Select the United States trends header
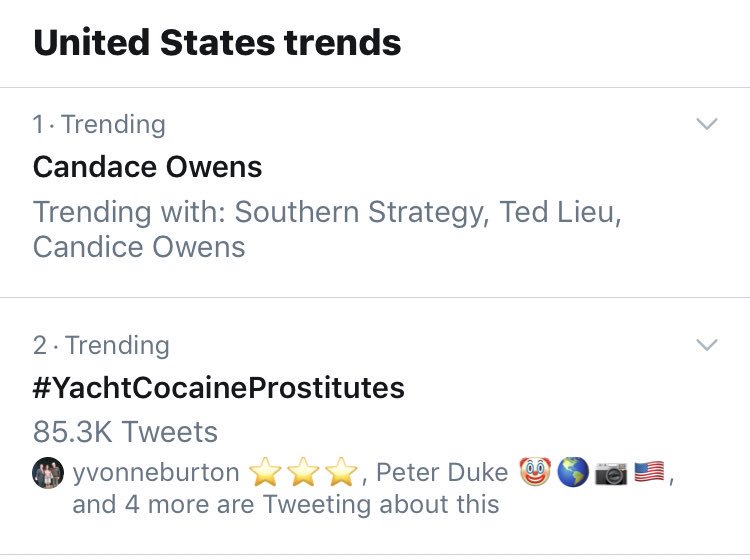This screenshot has width=750, height=560. [217, 43]
